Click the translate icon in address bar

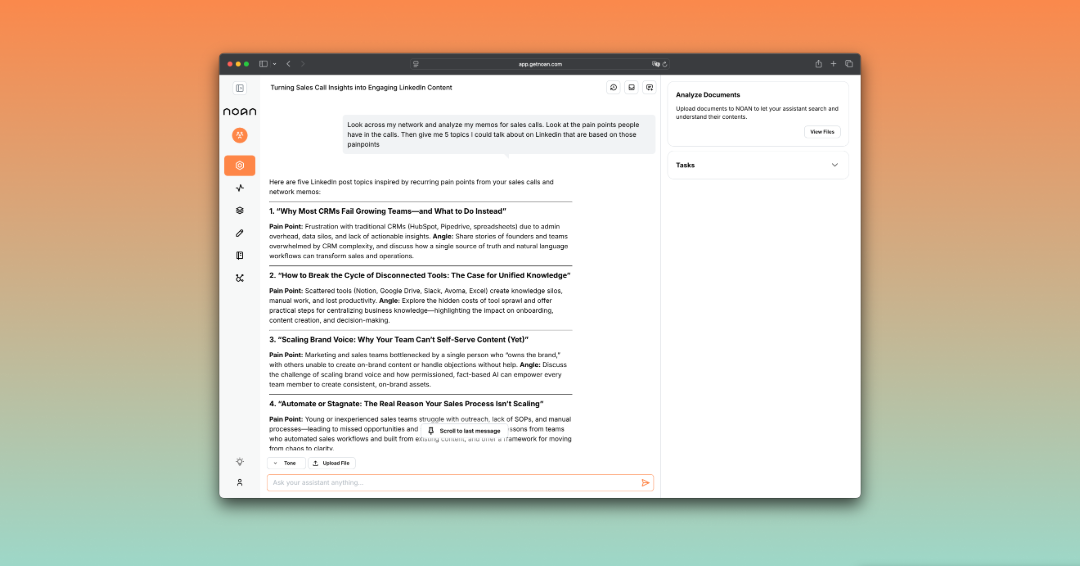click(x=656, y=64)
